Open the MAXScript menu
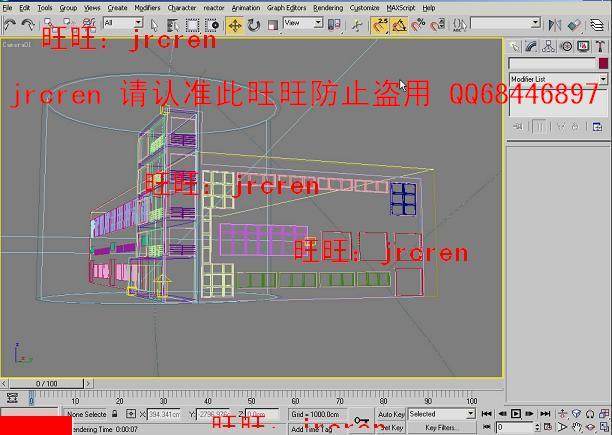 point(400,8)
